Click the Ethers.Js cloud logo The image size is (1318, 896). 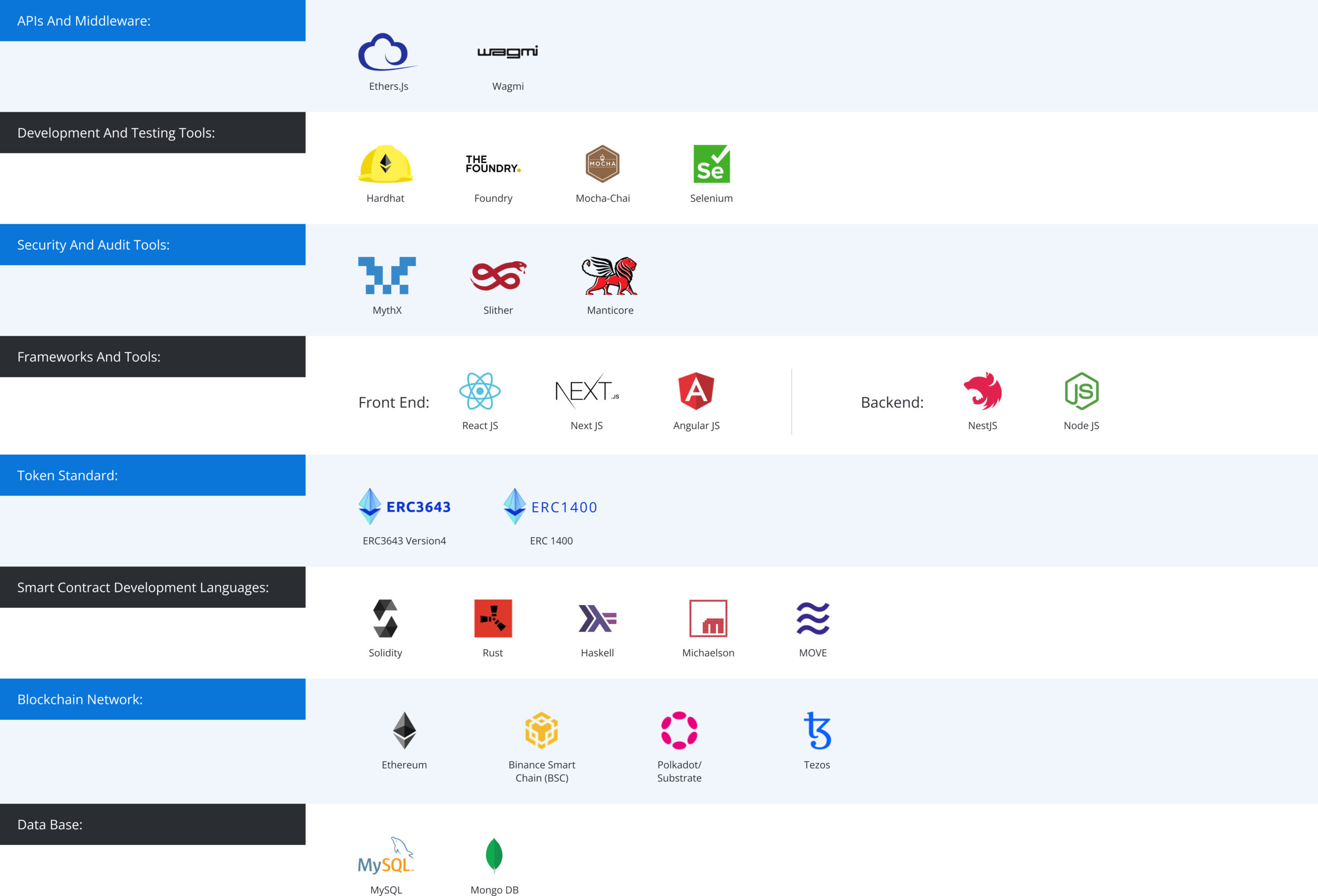tap(388, 51)
